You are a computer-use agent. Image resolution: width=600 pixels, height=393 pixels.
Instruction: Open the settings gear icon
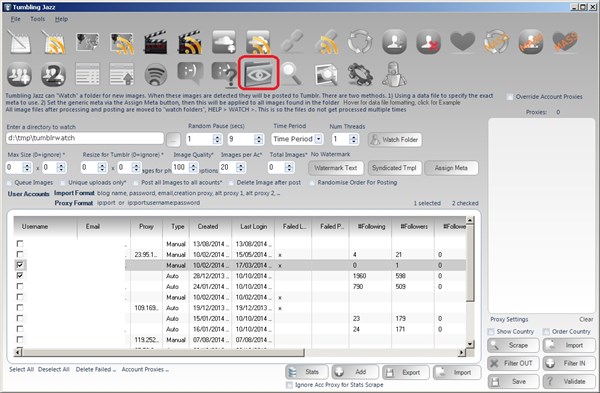coord(360,75)
